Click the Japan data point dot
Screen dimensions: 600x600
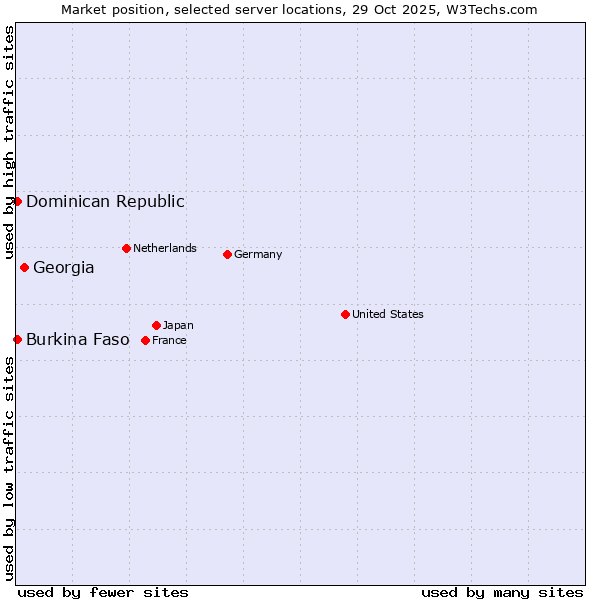pyautogui.click(x=156, y=325)
